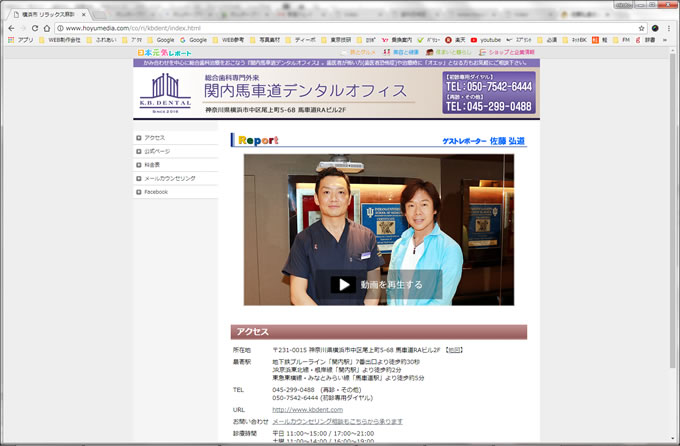Open the Google bookmark with G logo
This screenshot has height=446, width=680.
click(193, 40)
